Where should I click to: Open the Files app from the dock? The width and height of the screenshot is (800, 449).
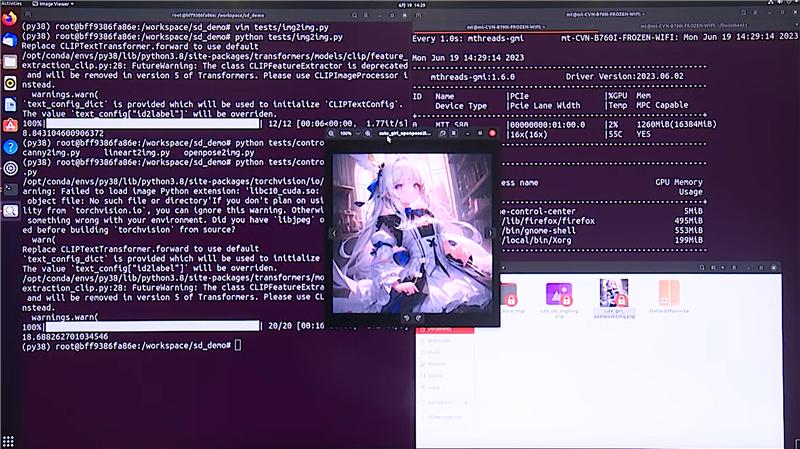click(x=10, y=62)
